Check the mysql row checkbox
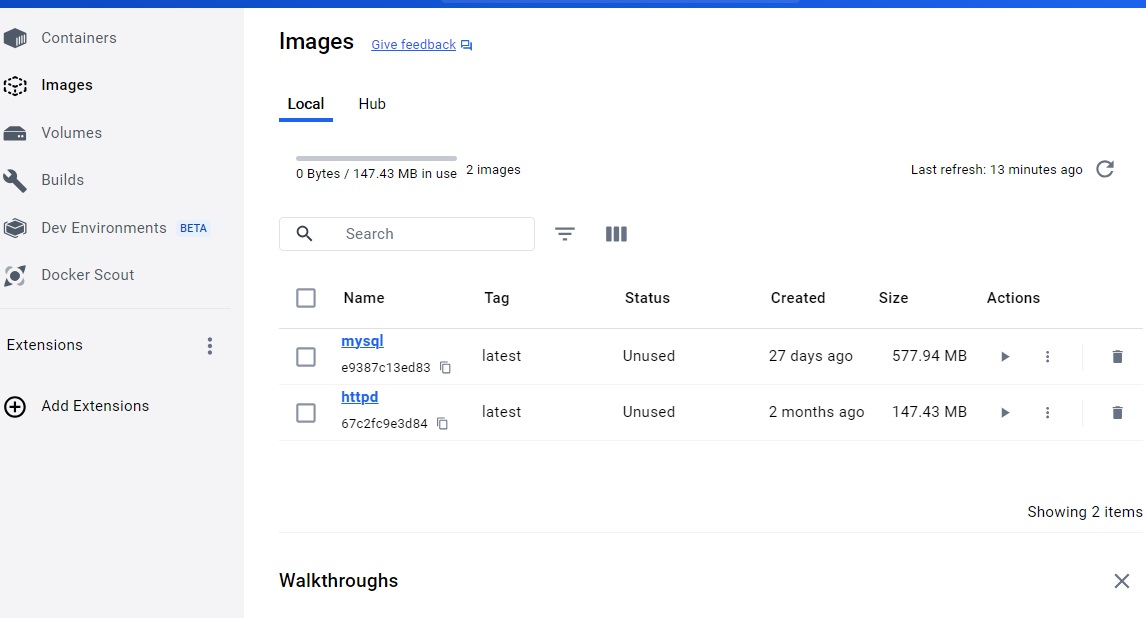Viewport: 1146px width, 618px height. click(x=306, y=357)
